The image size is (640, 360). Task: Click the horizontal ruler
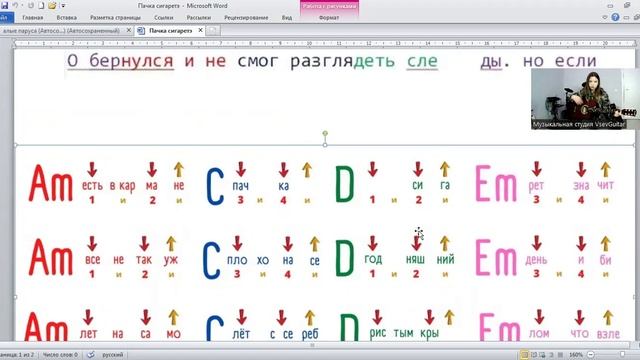324,43
